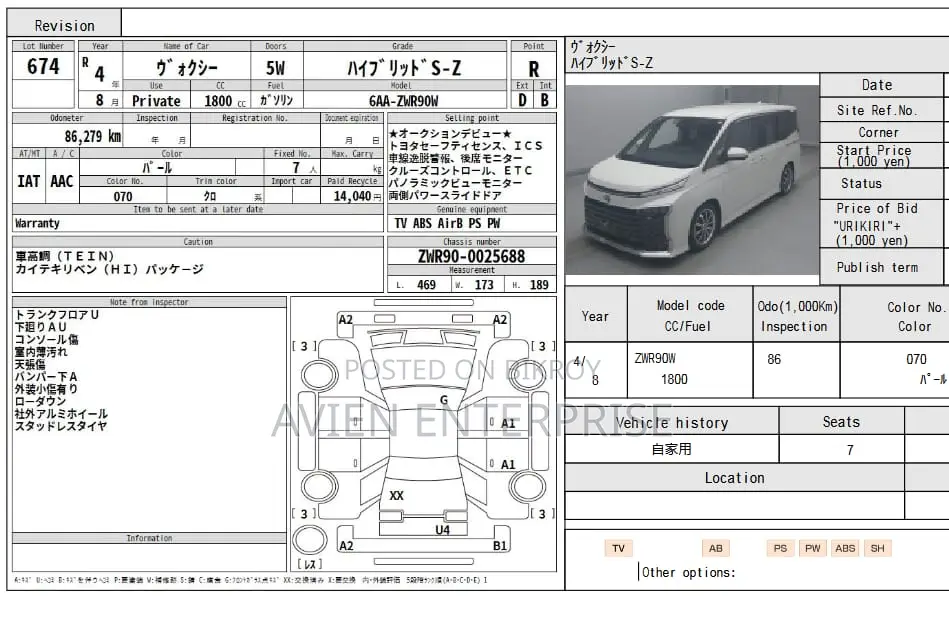This screenshot has height=637, width=949.
Task: Click the Seats header cell
Action: 841,421
